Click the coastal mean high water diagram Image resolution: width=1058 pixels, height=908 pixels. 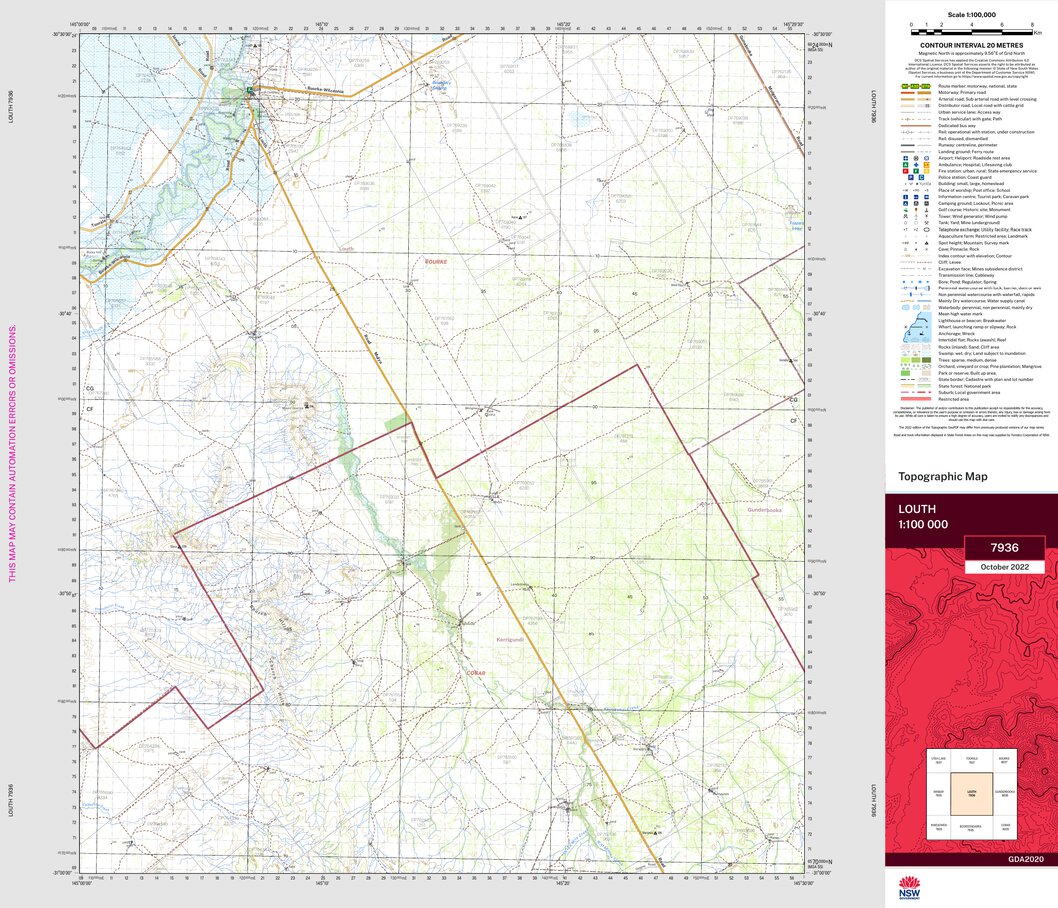point(918,327)
